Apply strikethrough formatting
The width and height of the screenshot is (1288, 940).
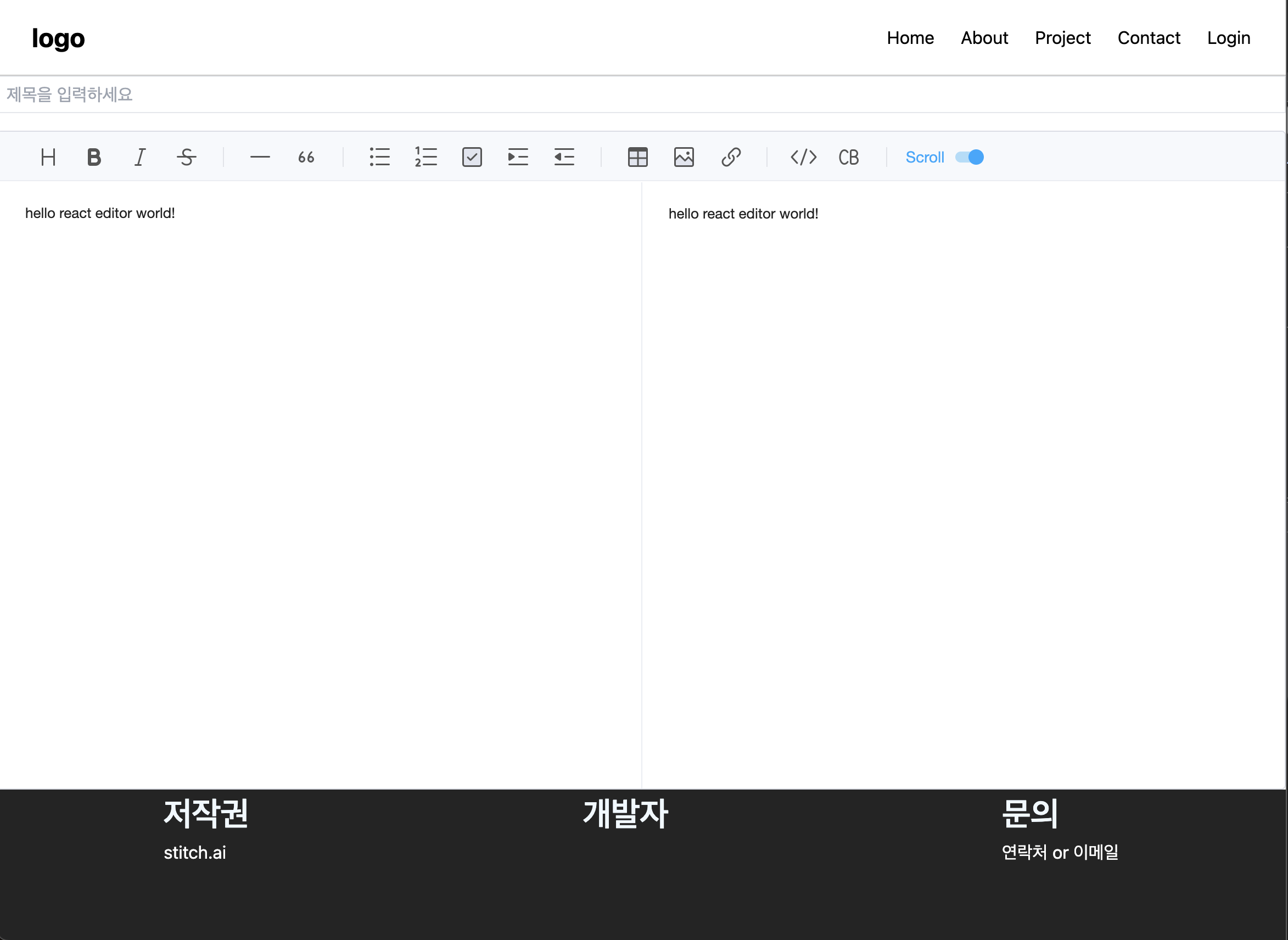(x=186, y=157)
